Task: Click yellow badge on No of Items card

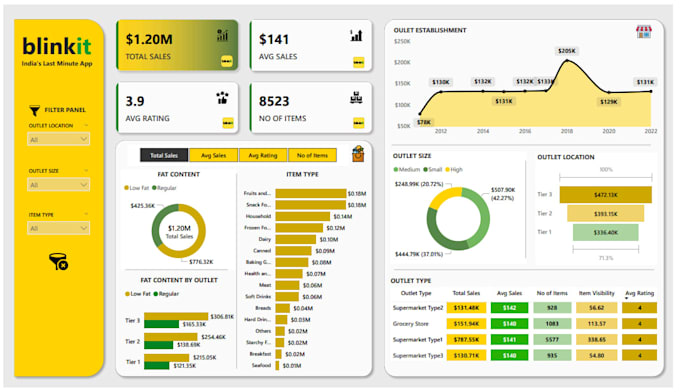Action: point(358,123)
